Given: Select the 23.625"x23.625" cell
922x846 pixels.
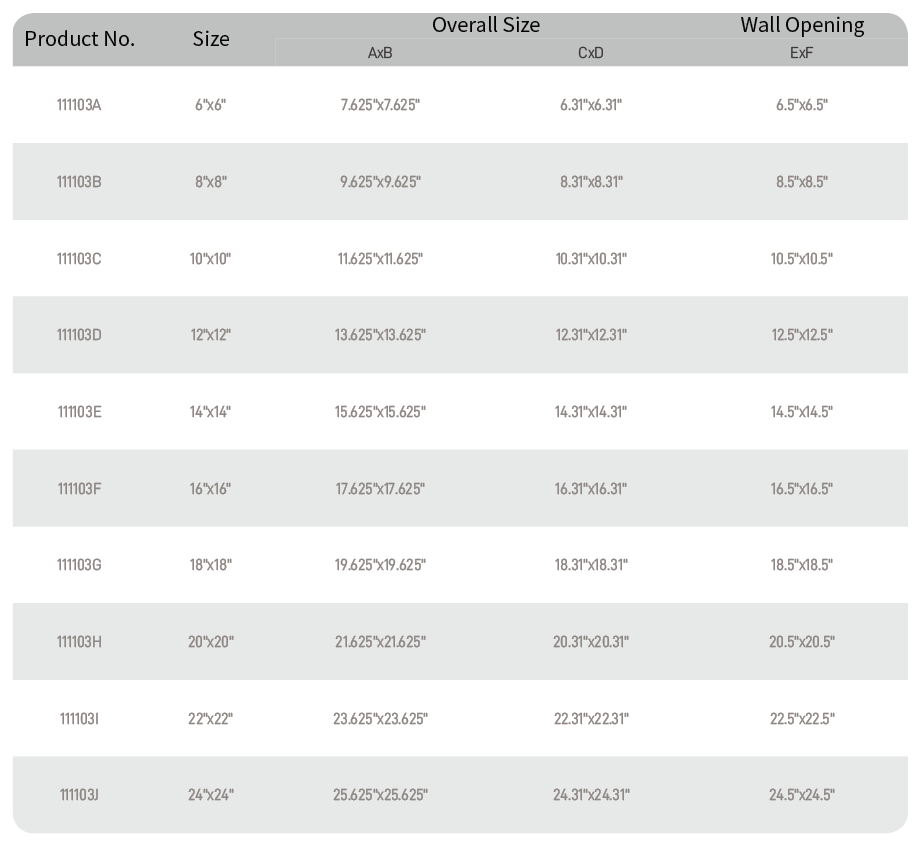Looking at the screenshot, I should click(x=380, y=719).
